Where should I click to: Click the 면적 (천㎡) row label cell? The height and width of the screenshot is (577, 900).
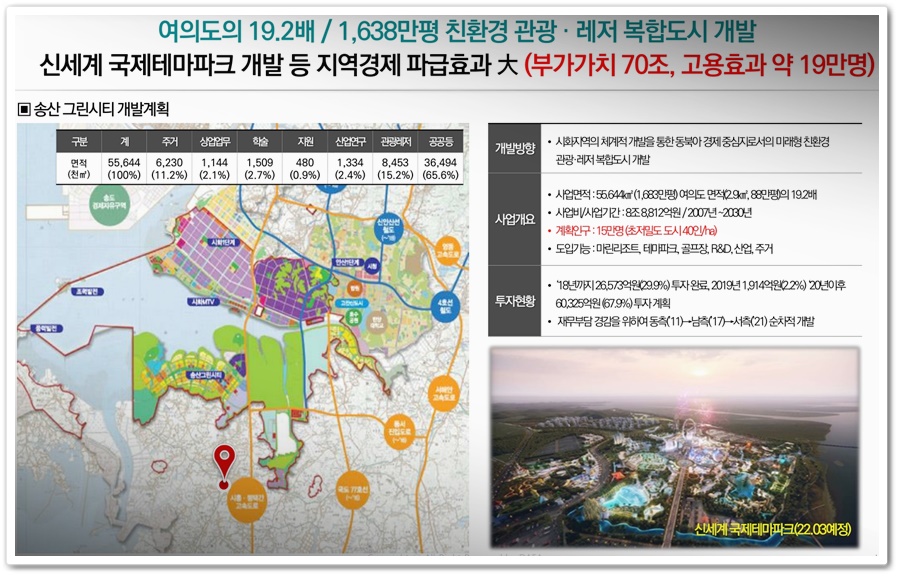click(x=79, y=168)
